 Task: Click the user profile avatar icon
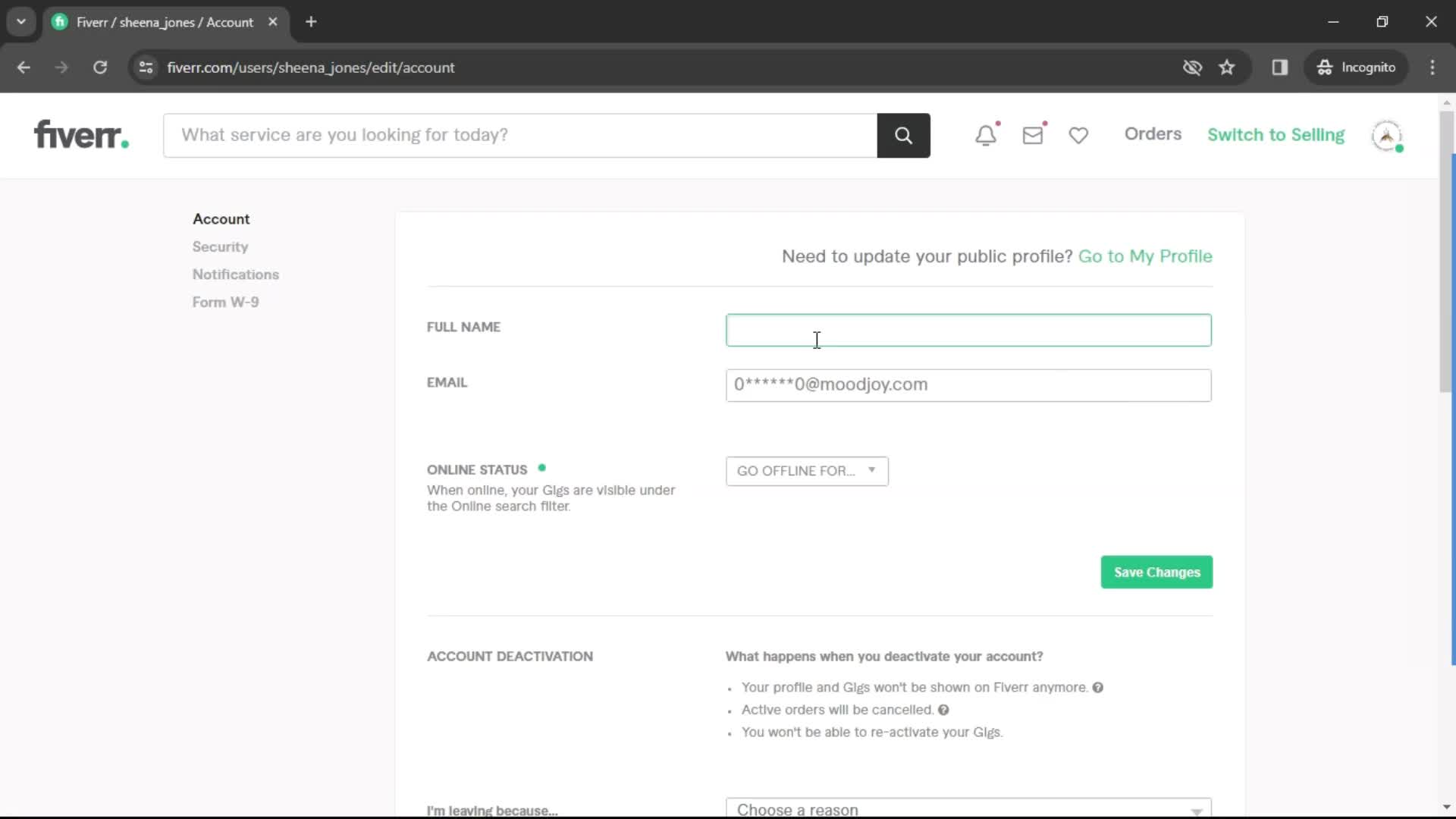pyautogui.click(x=1389, y=134)
